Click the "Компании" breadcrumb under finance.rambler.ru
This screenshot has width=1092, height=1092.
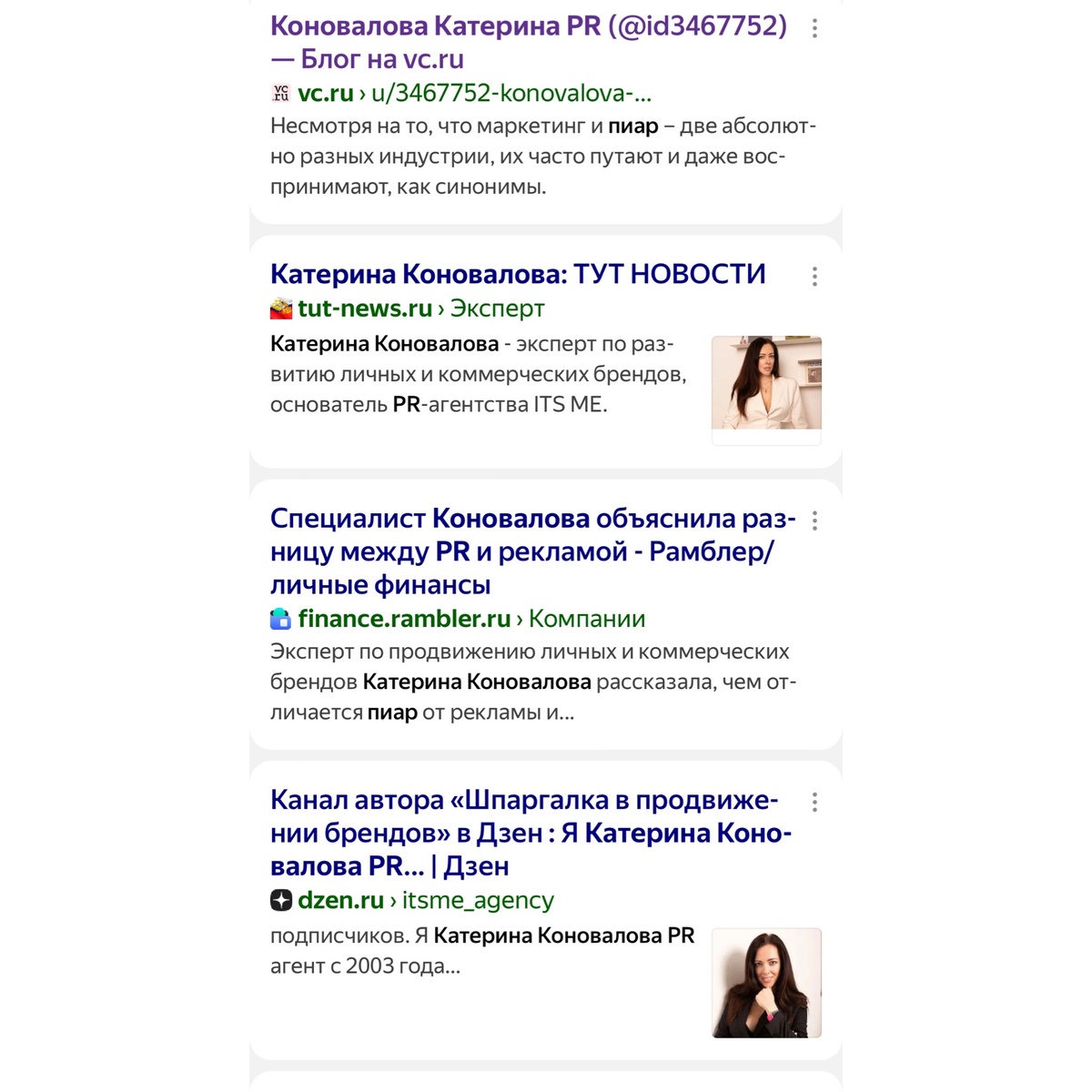click(587, 619)
